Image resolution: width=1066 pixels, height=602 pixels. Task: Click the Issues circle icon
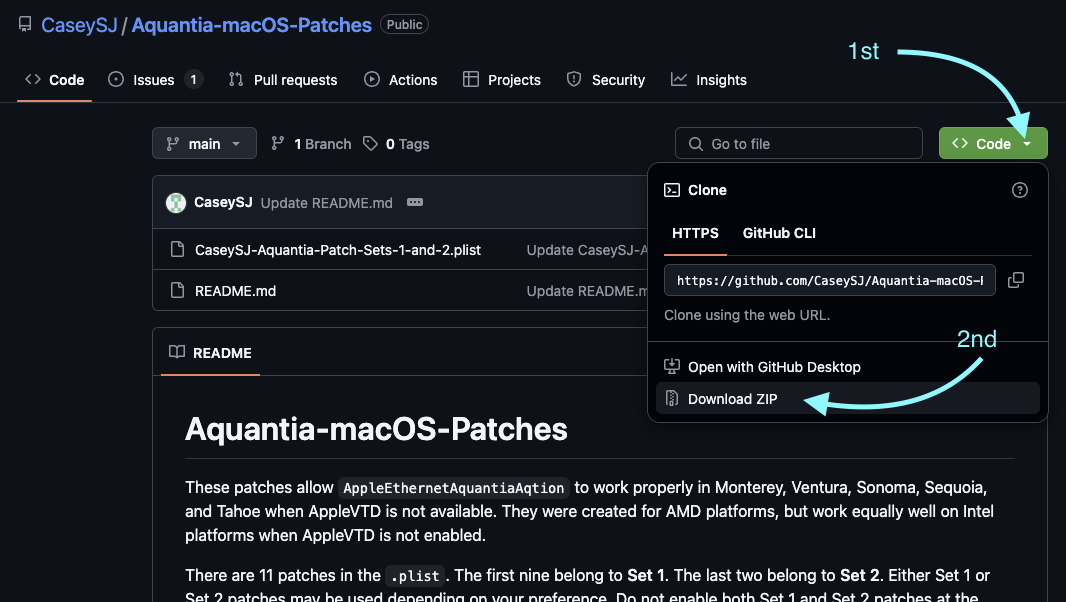[116, 80]
